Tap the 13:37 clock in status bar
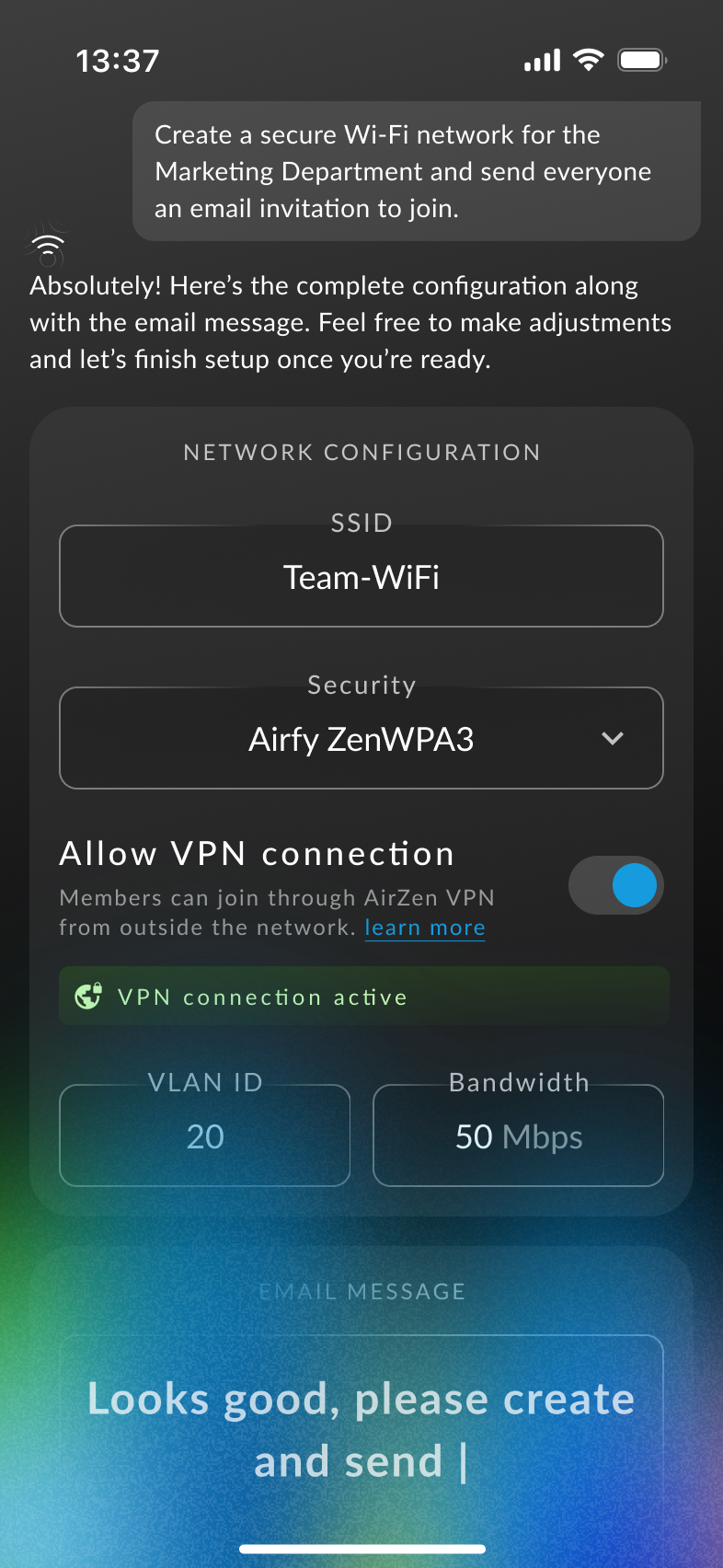 pyautogui.click(x=118, y=61)
